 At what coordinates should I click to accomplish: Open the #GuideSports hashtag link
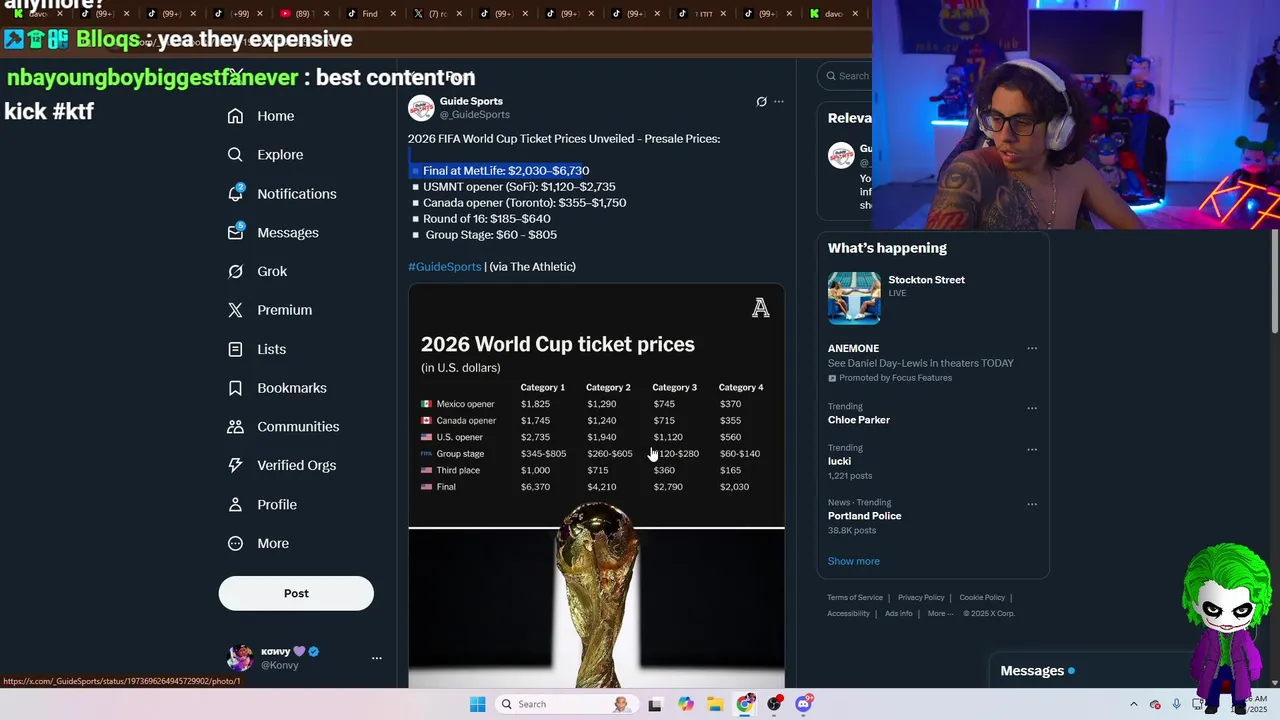[x=444, y=266]
